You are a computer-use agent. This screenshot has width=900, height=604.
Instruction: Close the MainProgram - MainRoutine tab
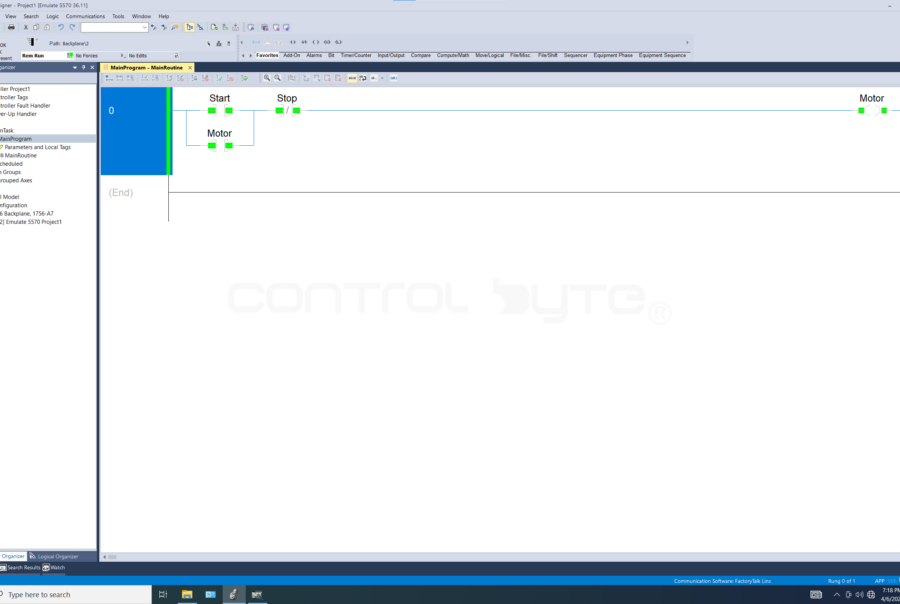pyautogui.click(x=190, y=68)
